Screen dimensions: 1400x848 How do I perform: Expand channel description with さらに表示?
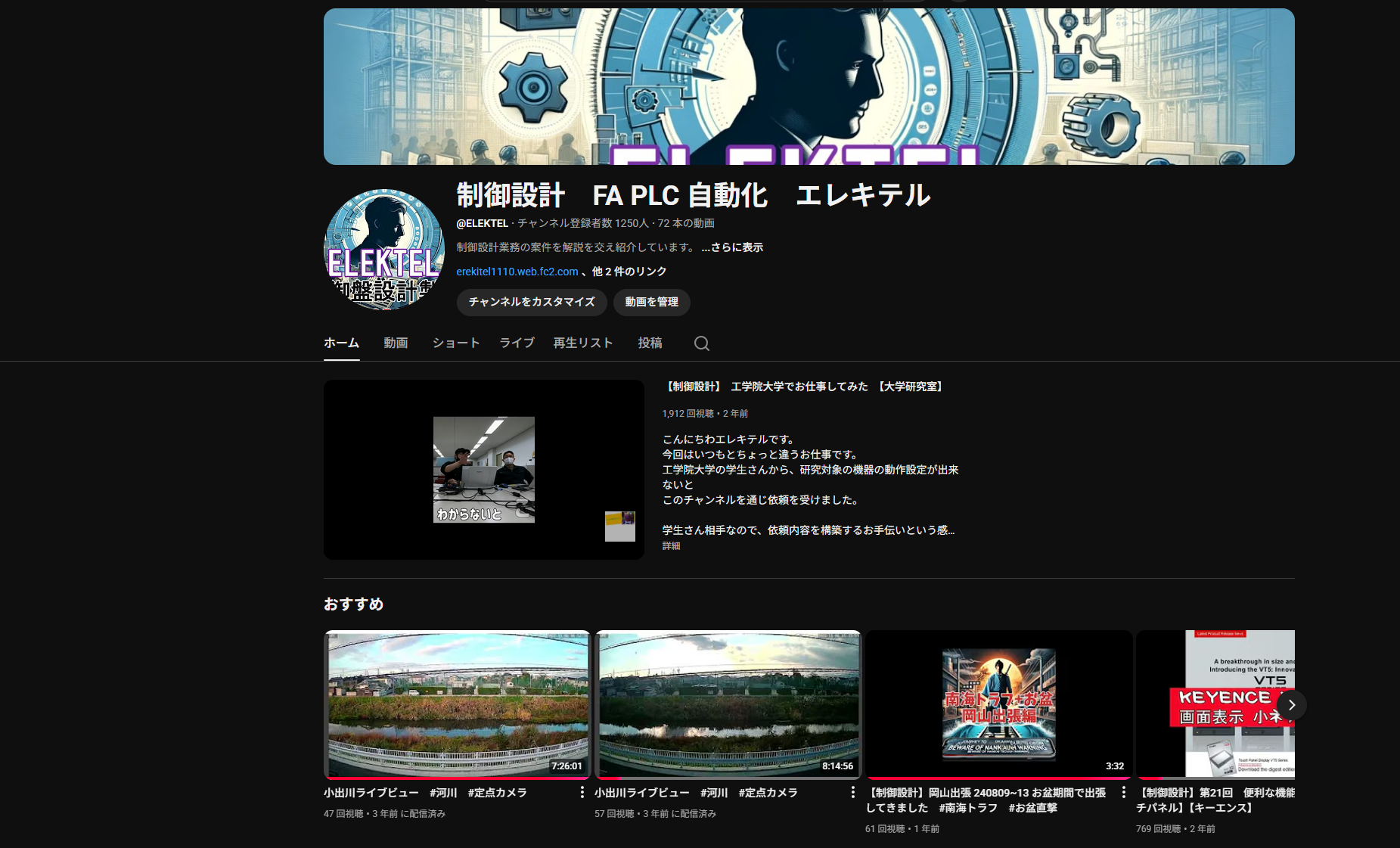731,247
